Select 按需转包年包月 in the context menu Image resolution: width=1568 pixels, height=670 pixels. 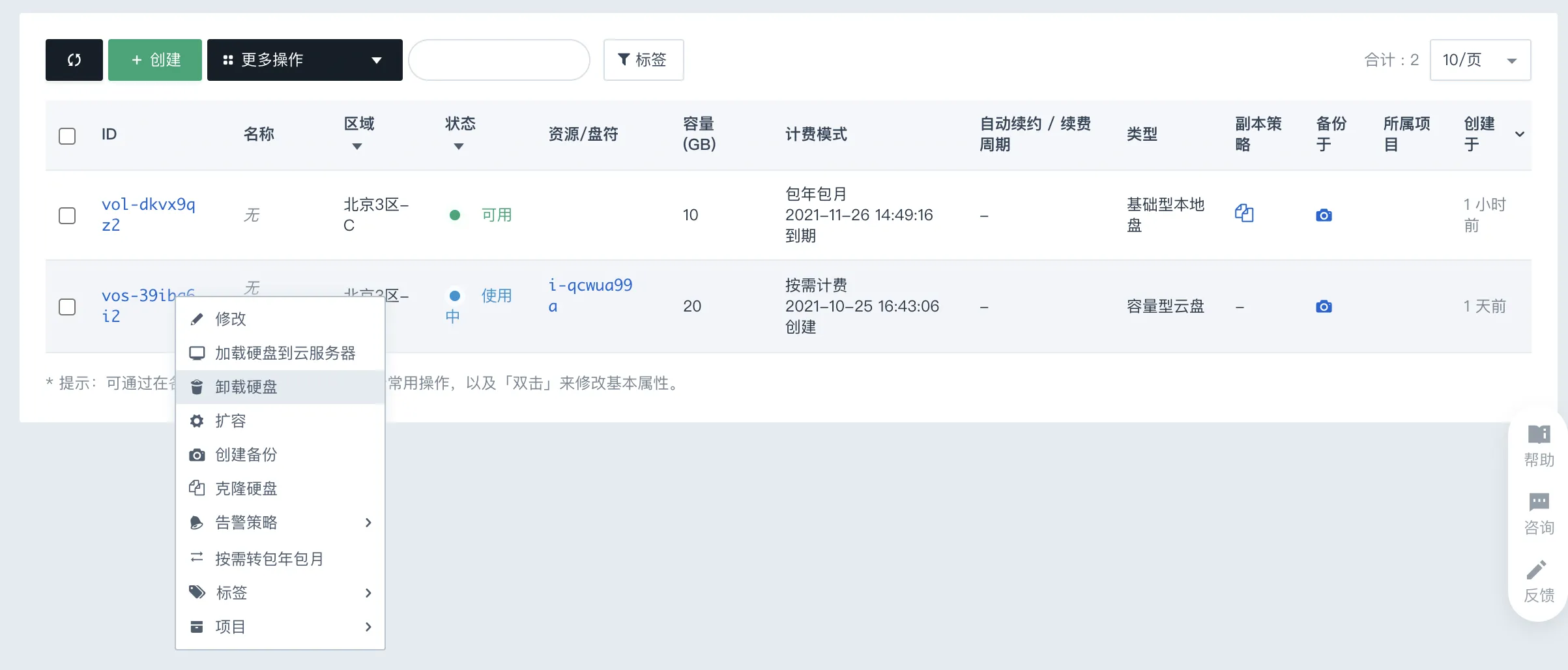coord(280,559)
